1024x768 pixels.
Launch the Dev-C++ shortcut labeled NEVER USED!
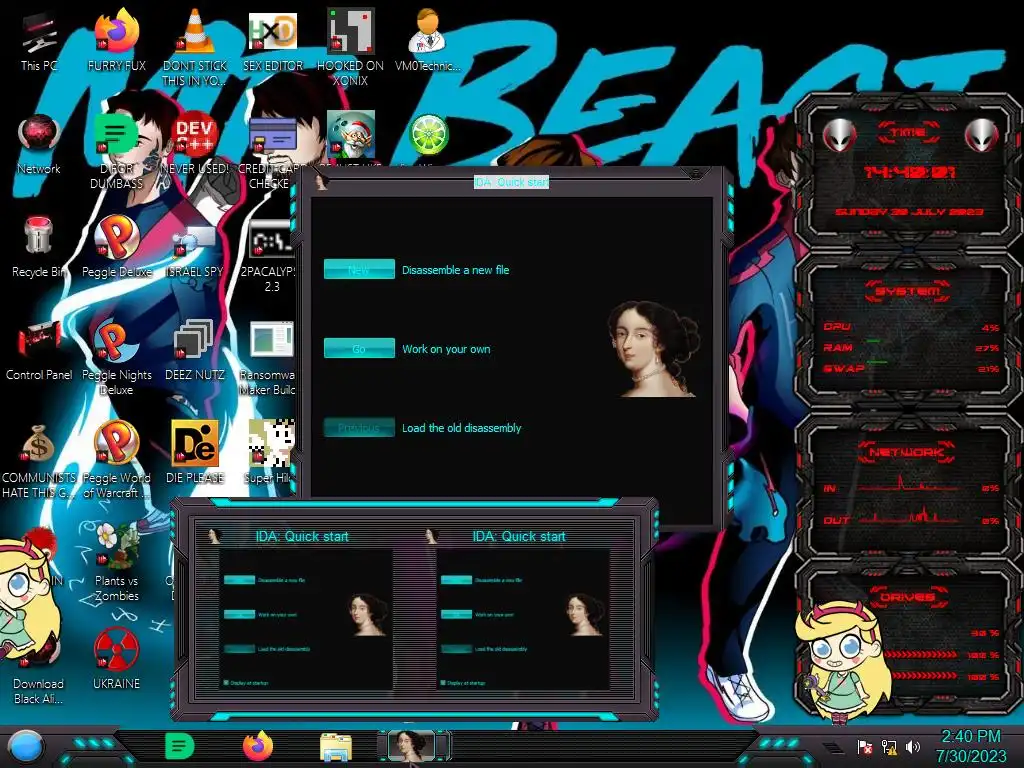[x=194, y=144]
